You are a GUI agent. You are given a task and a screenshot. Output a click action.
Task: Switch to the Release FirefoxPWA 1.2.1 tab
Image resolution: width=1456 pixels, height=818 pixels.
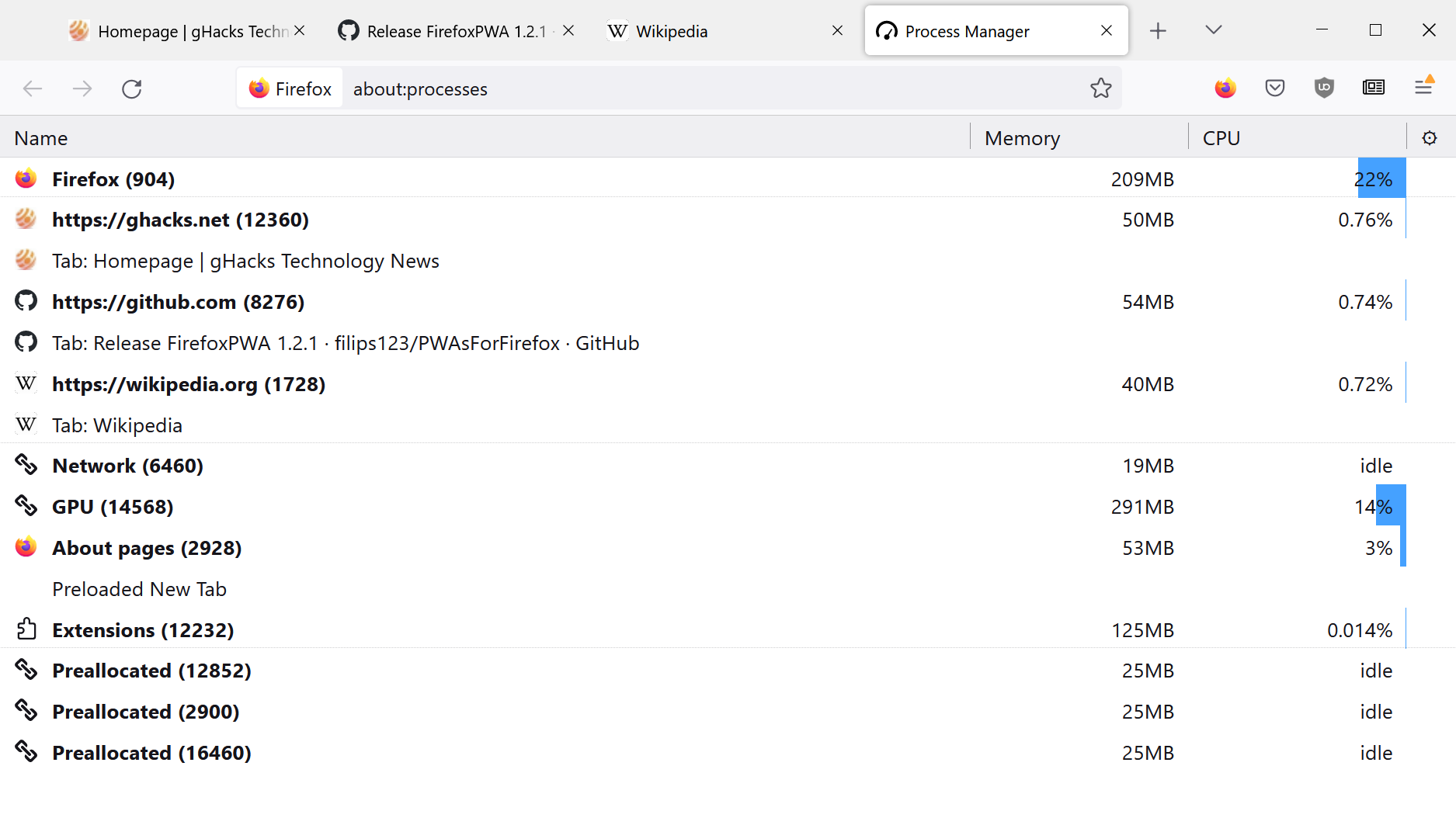pos(457,31)
